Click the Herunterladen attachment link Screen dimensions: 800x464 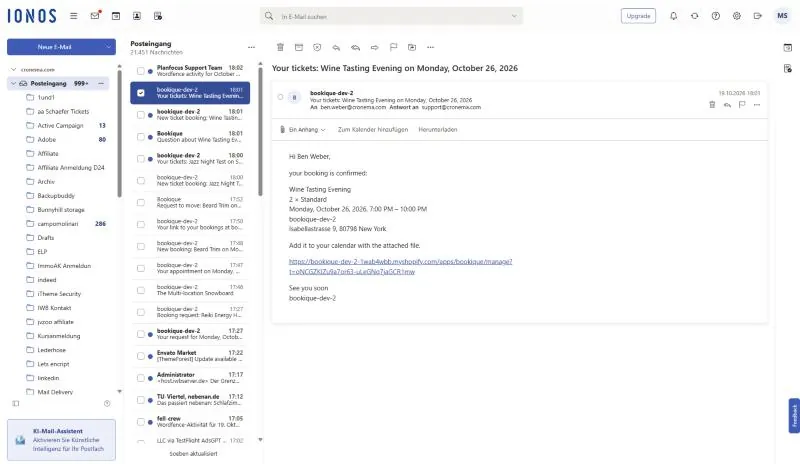coord(438,130)
